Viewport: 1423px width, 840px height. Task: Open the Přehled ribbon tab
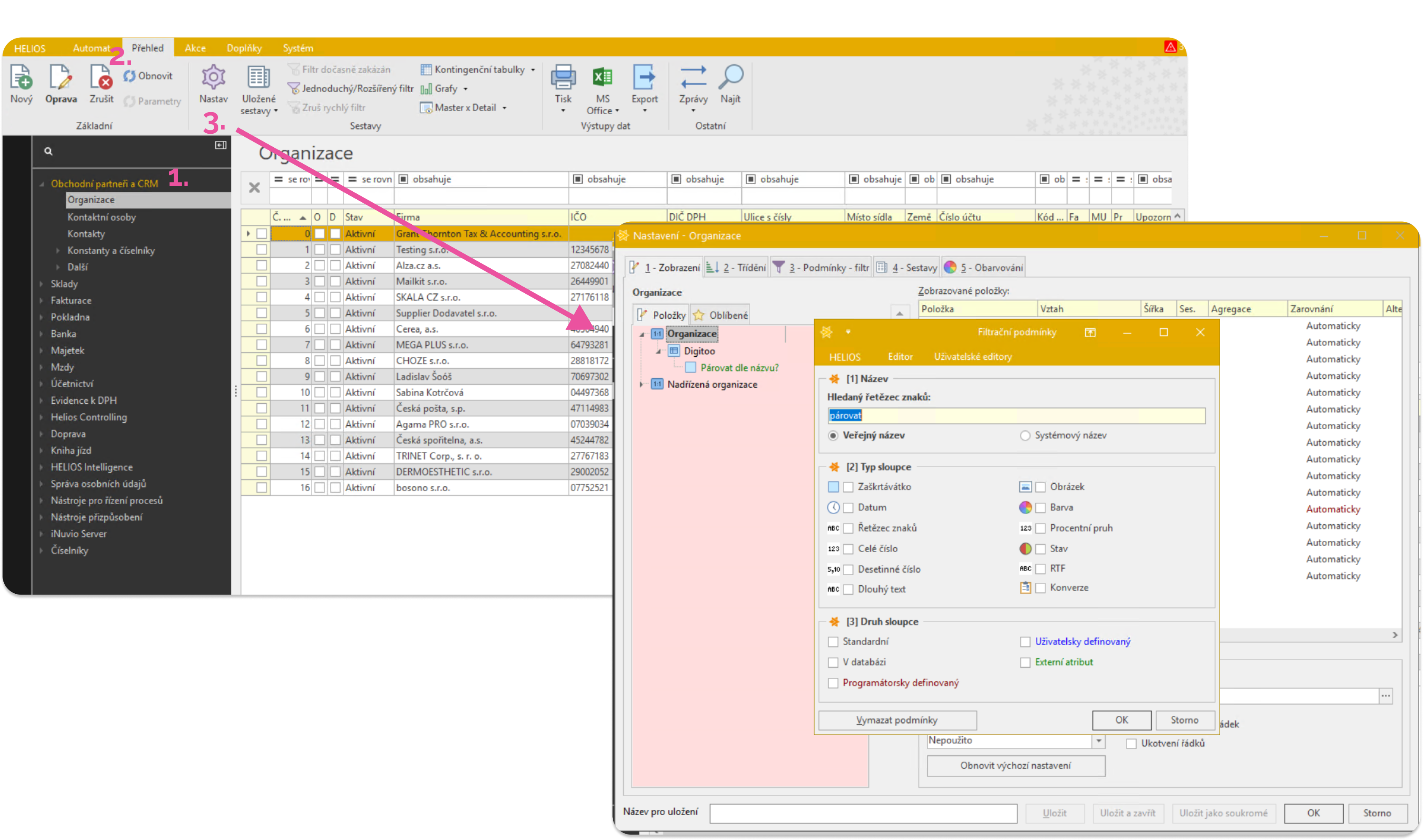pos(148,47)
